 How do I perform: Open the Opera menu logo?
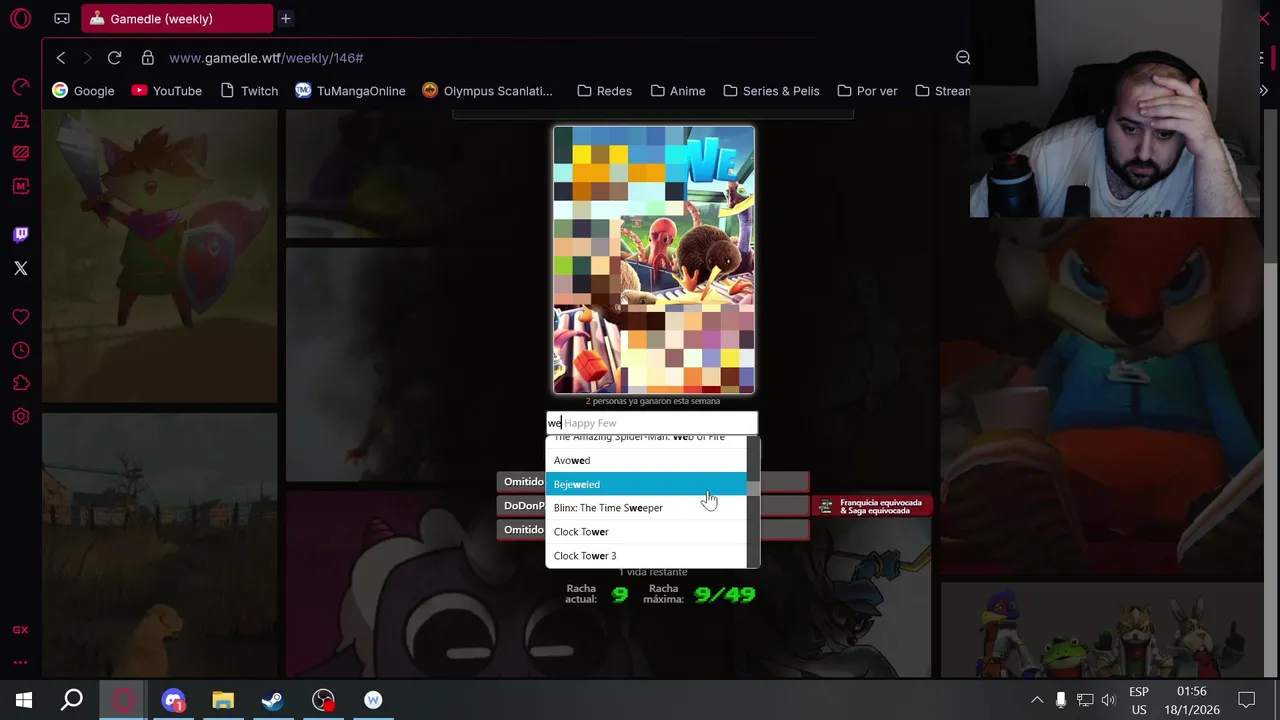click(20, 18)
